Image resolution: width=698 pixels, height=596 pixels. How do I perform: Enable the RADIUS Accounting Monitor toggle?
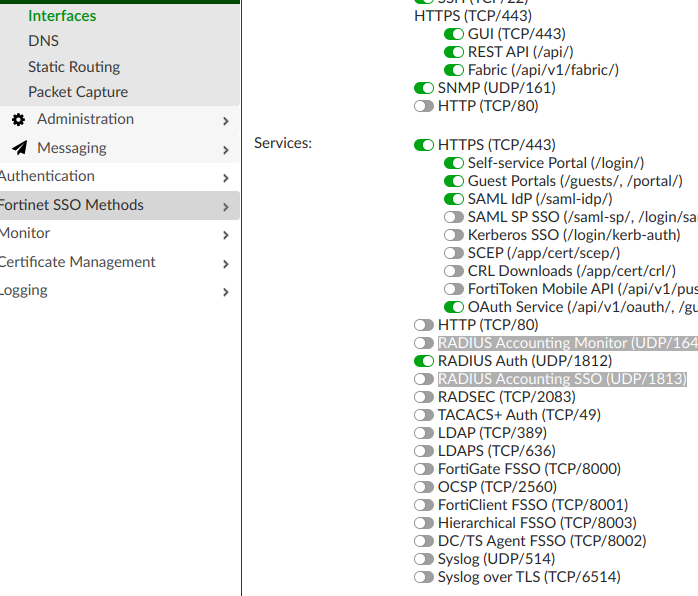(424, 343)
